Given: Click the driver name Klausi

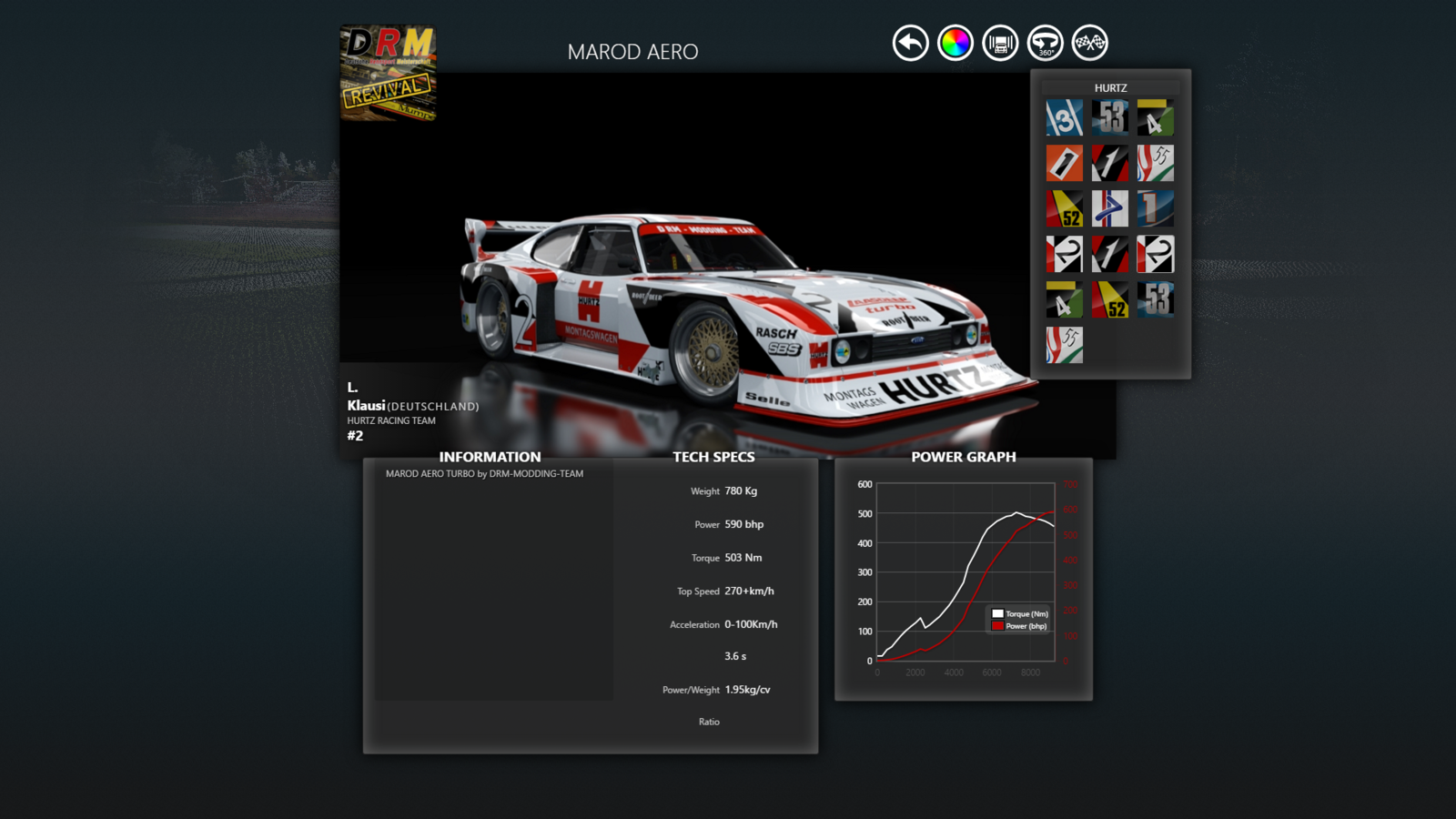Looking at the screenshot, I should pos(366,406).
